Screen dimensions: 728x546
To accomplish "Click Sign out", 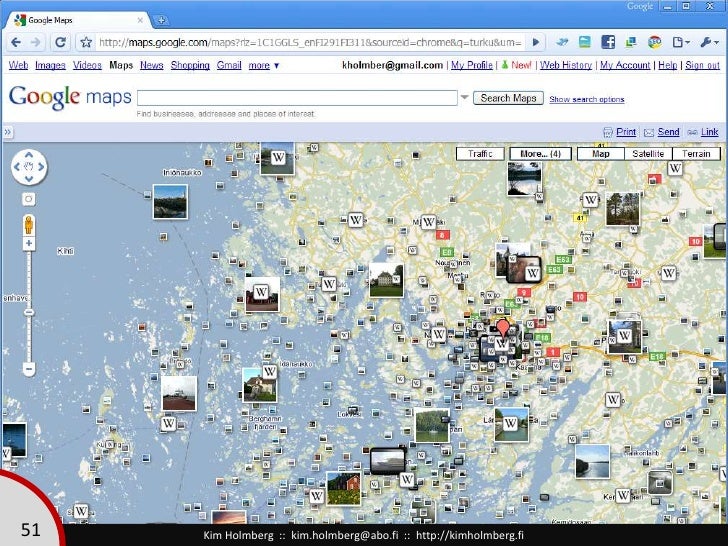I will pos(702,65).
